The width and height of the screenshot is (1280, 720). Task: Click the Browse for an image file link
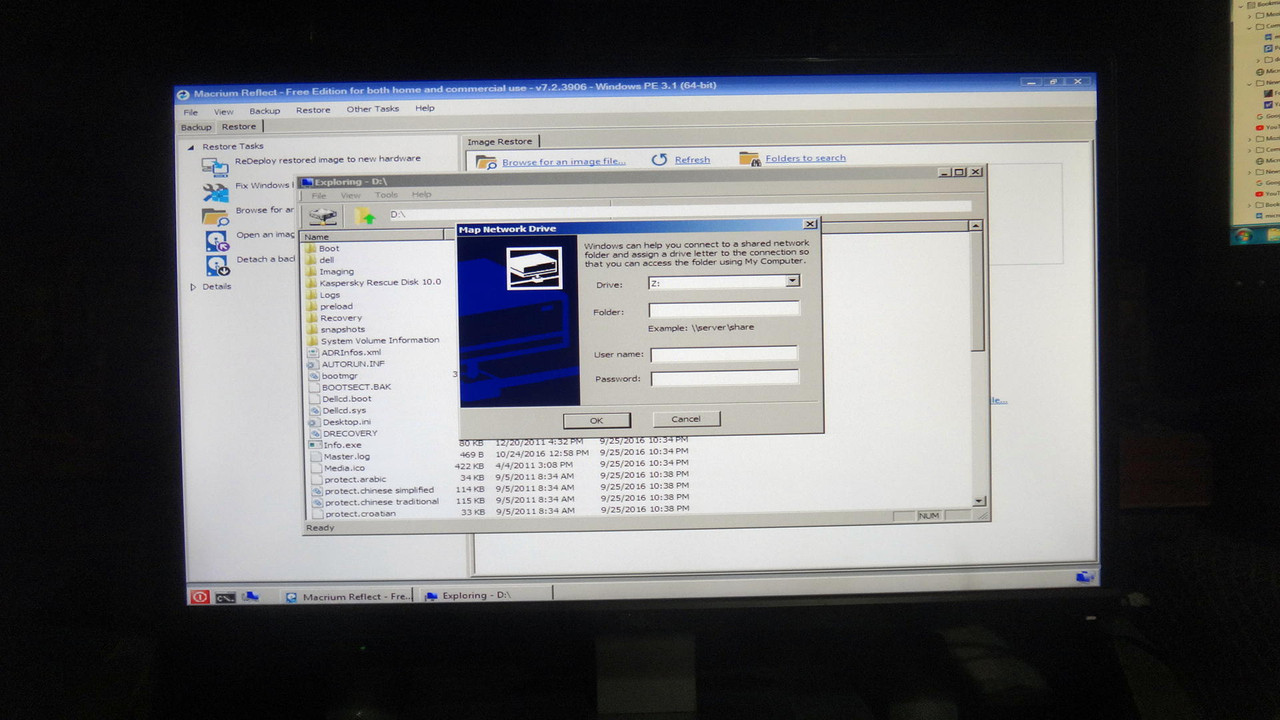[x=564, y=161]
